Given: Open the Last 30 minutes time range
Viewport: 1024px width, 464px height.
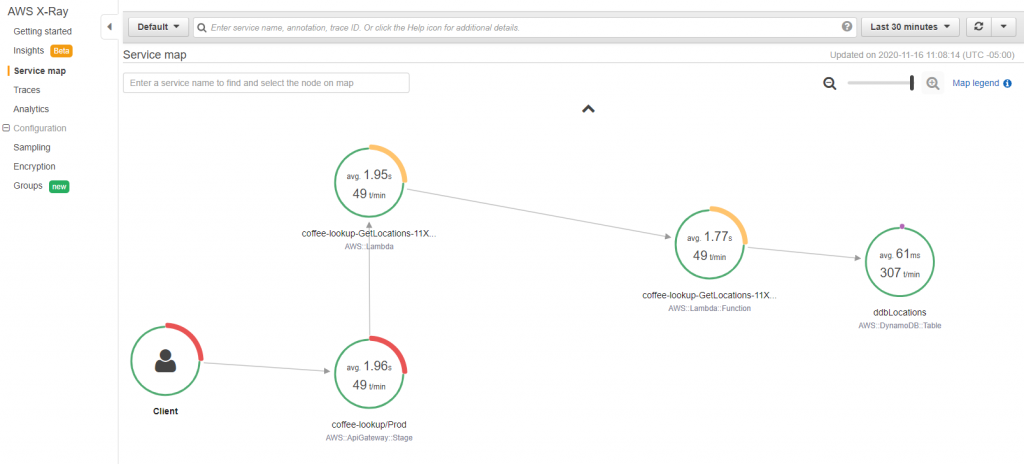Looking at the screenshot, I should tap(910, 27).
